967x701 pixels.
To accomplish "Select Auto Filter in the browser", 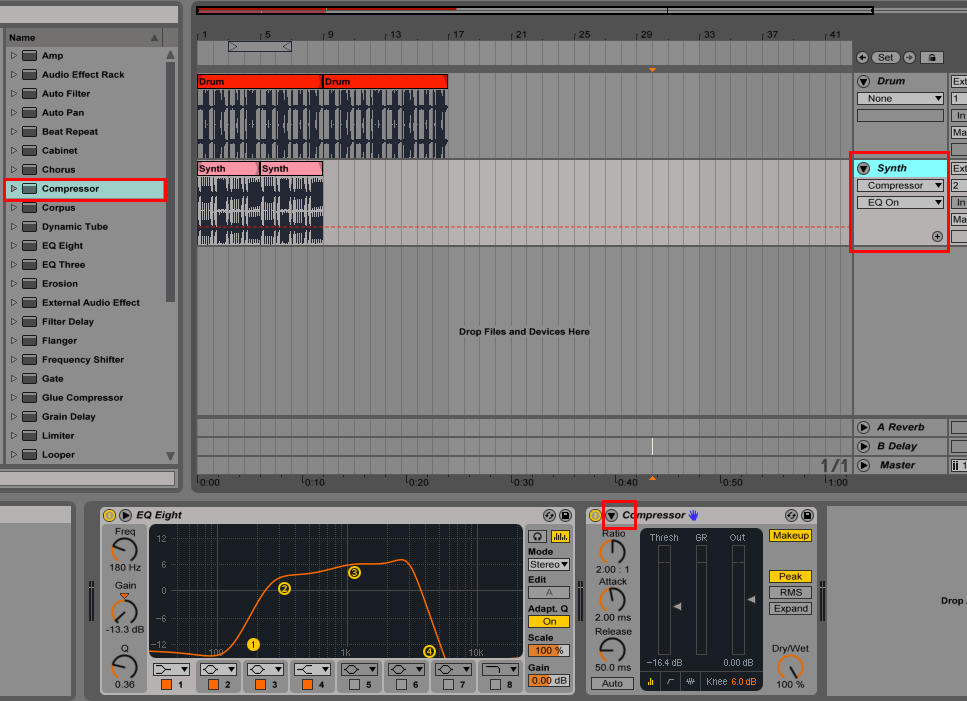I will pyautogui.click(x=66, y=94).
